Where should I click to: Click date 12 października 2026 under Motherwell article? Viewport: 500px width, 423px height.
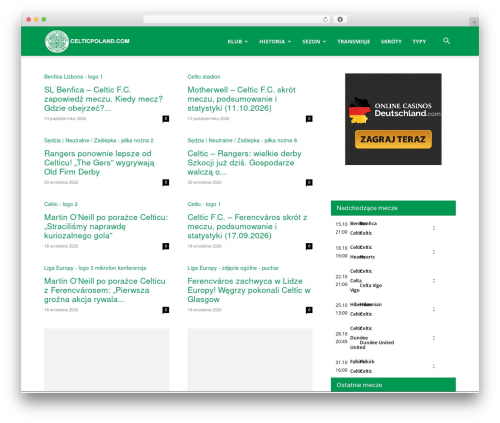pos(208,119)
